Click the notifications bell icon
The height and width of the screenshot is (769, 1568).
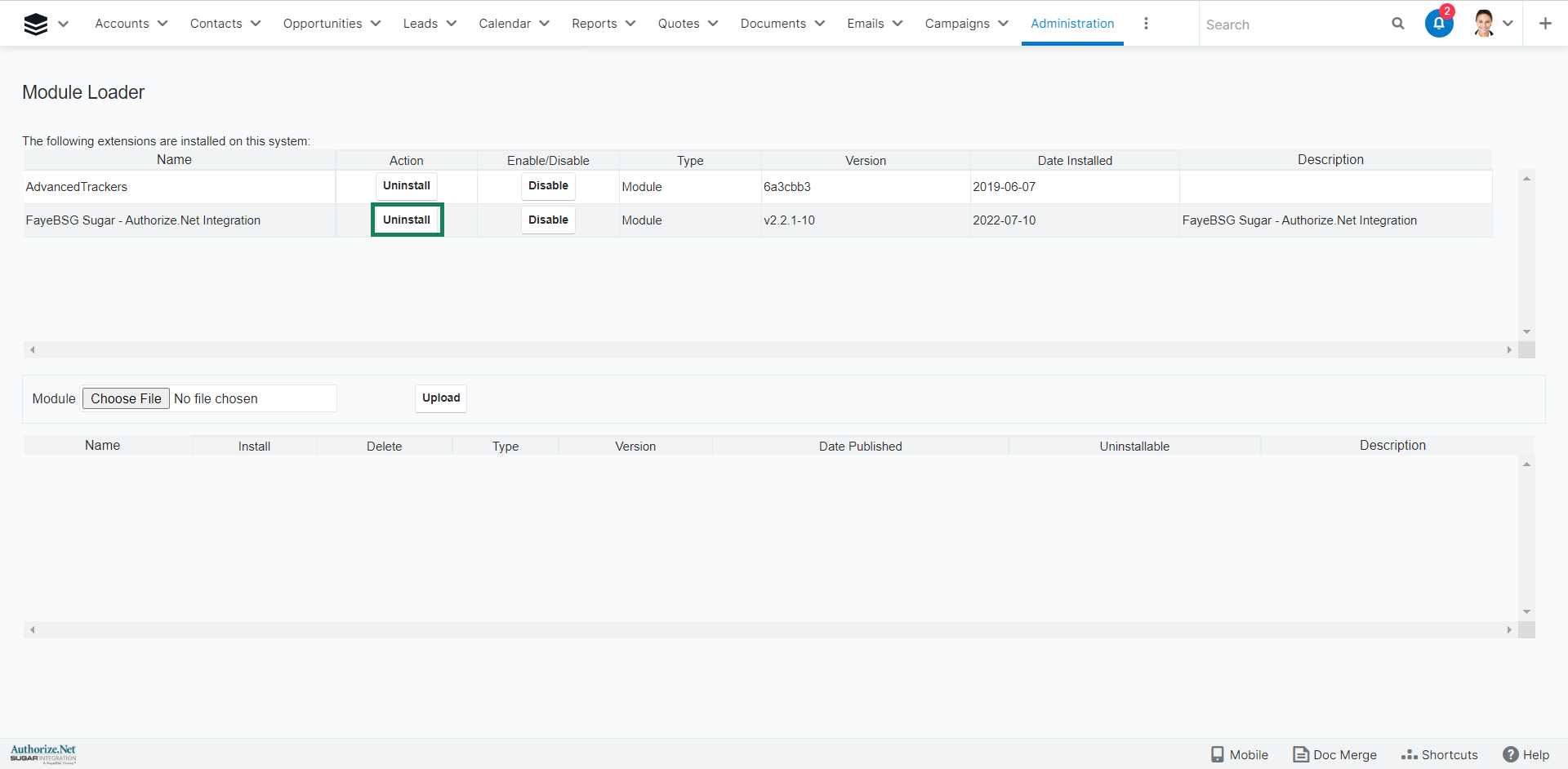pyautogui.click(x=1438, y=24)
